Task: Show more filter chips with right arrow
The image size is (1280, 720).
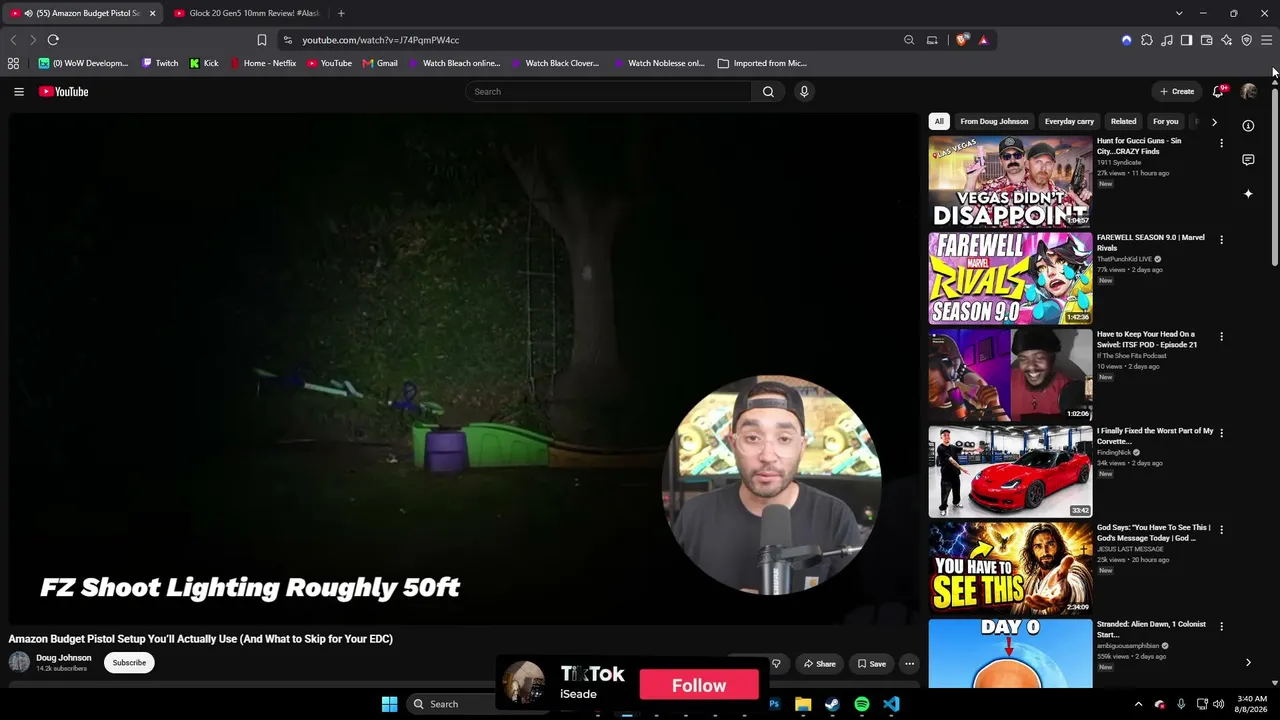Action: (1214, 122)
